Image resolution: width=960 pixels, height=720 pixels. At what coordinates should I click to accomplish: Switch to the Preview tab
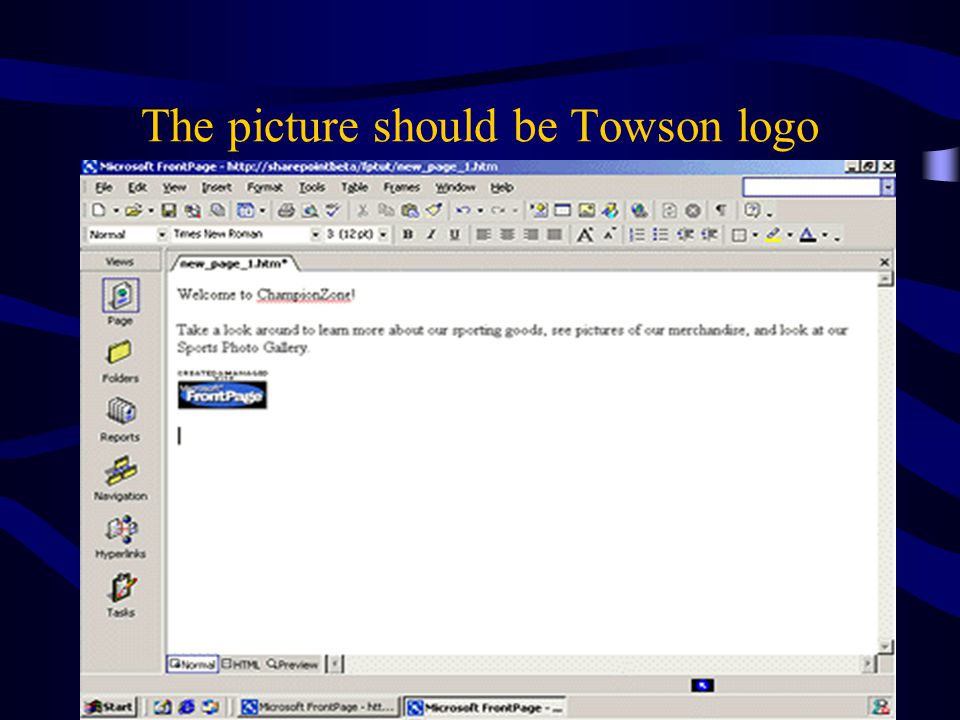tap(293, 664)
